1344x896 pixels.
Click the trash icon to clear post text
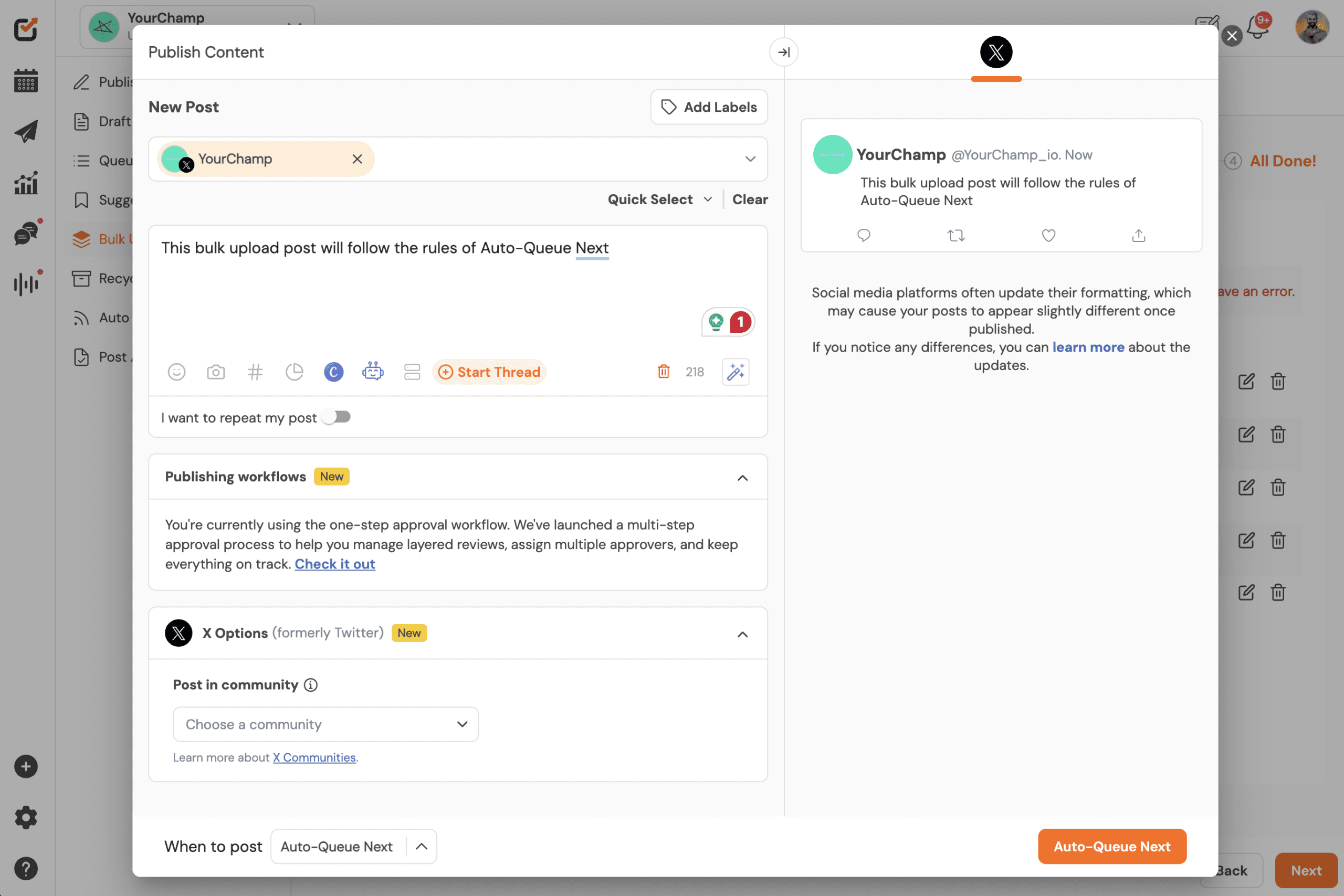664,372
